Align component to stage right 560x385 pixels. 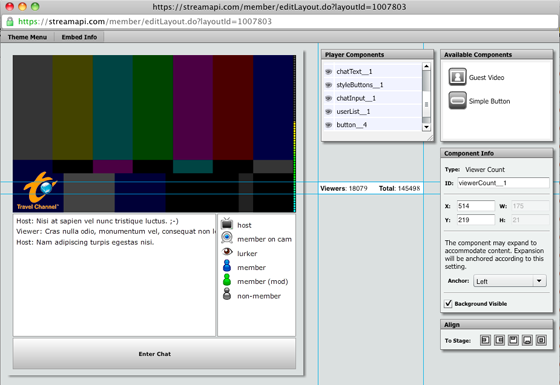click(499, 340)
